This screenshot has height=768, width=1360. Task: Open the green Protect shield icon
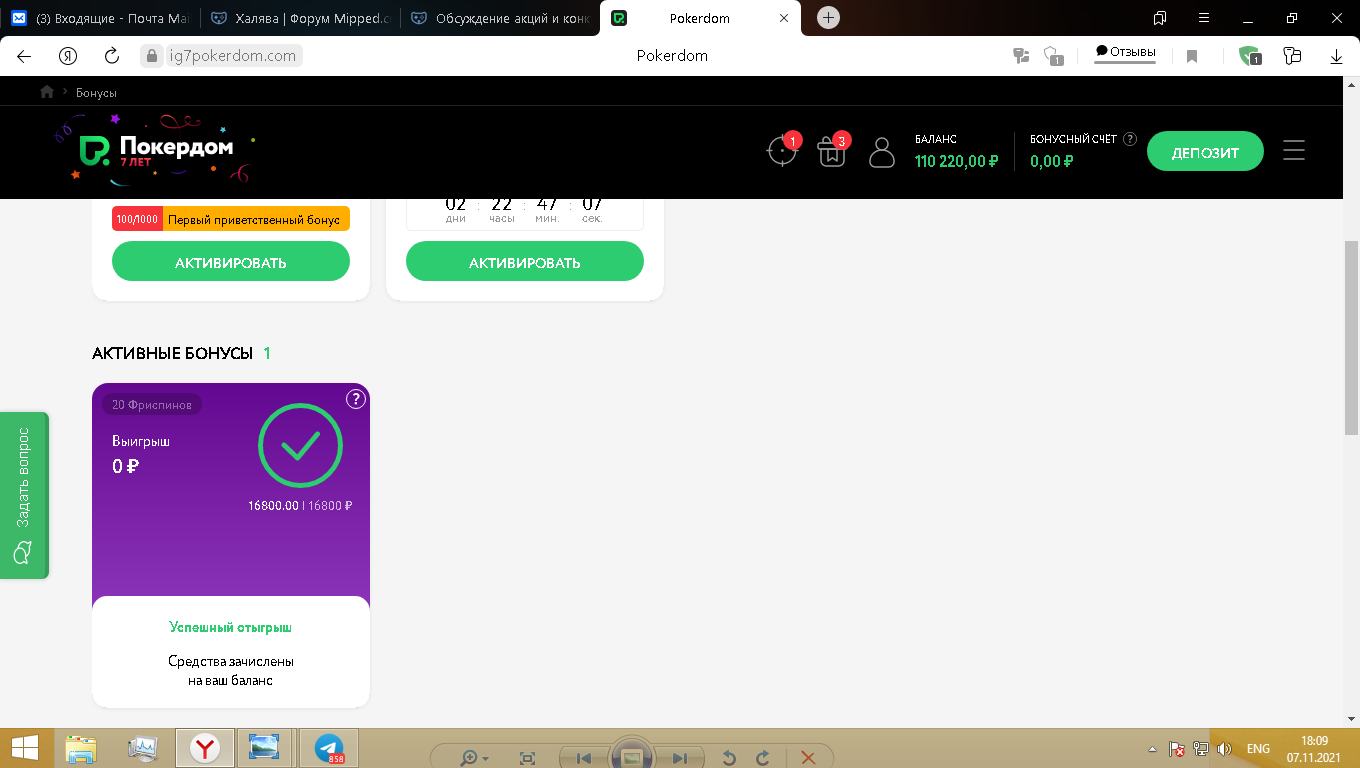tap(1250, 56)
